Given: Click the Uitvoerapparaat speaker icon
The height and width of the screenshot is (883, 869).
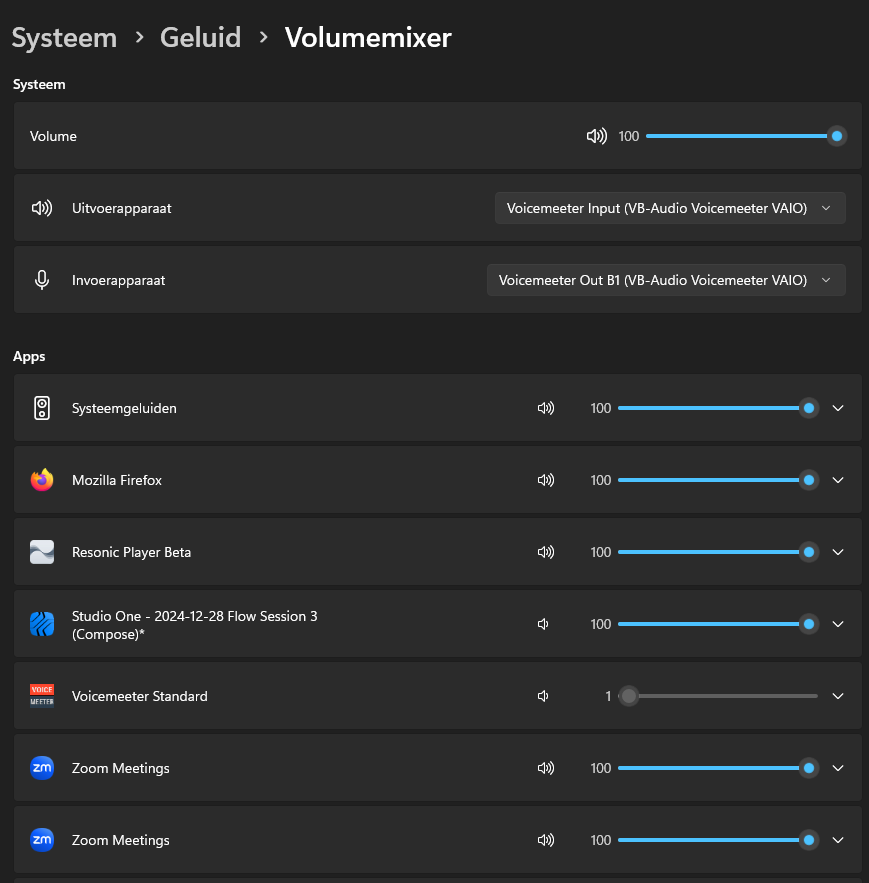Looking at the screenshot, I should coord(42,208).
